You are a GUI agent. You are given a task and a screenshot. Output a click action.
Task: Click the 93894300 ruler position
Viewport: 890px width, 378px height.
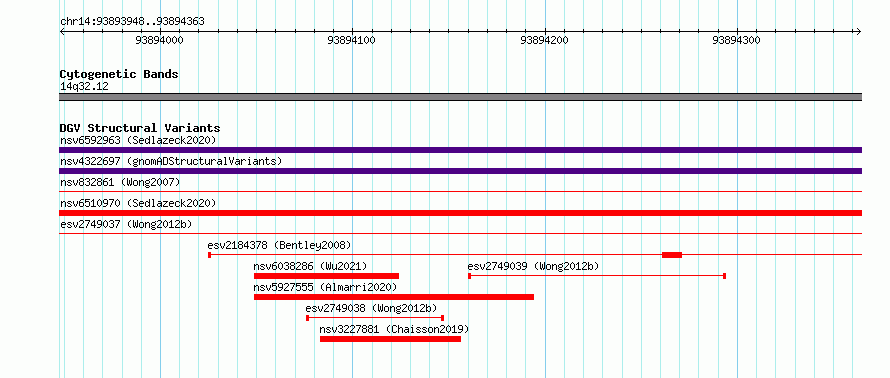[x=737, y=41]
